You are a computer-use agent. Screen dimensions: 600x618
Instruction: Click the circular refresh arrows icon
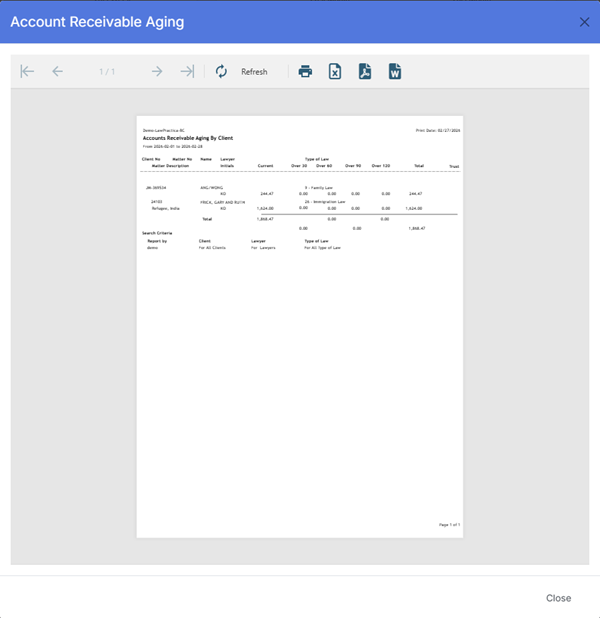tap(221, 72)
